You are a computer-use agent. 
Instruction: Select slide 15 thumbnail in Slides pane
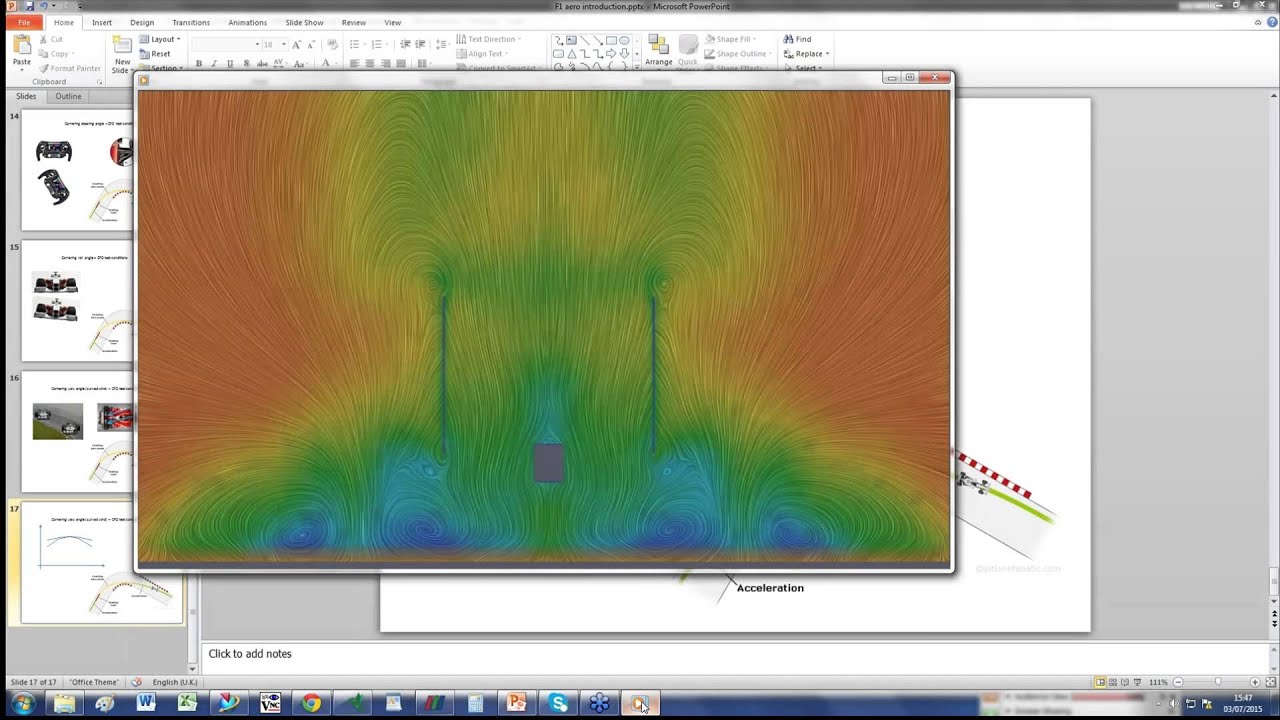pyautogui.click(x=77, y=301)
